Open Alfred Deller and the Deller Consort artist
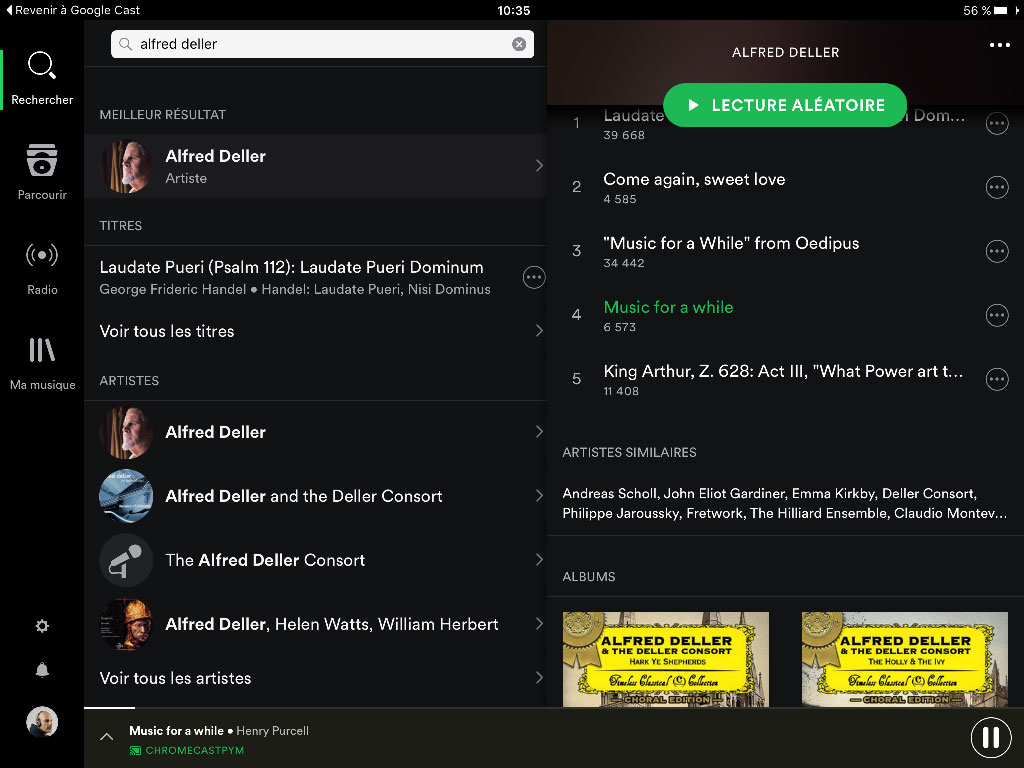This screenshot has height=768, width=1024. click(x=315, y=496)
